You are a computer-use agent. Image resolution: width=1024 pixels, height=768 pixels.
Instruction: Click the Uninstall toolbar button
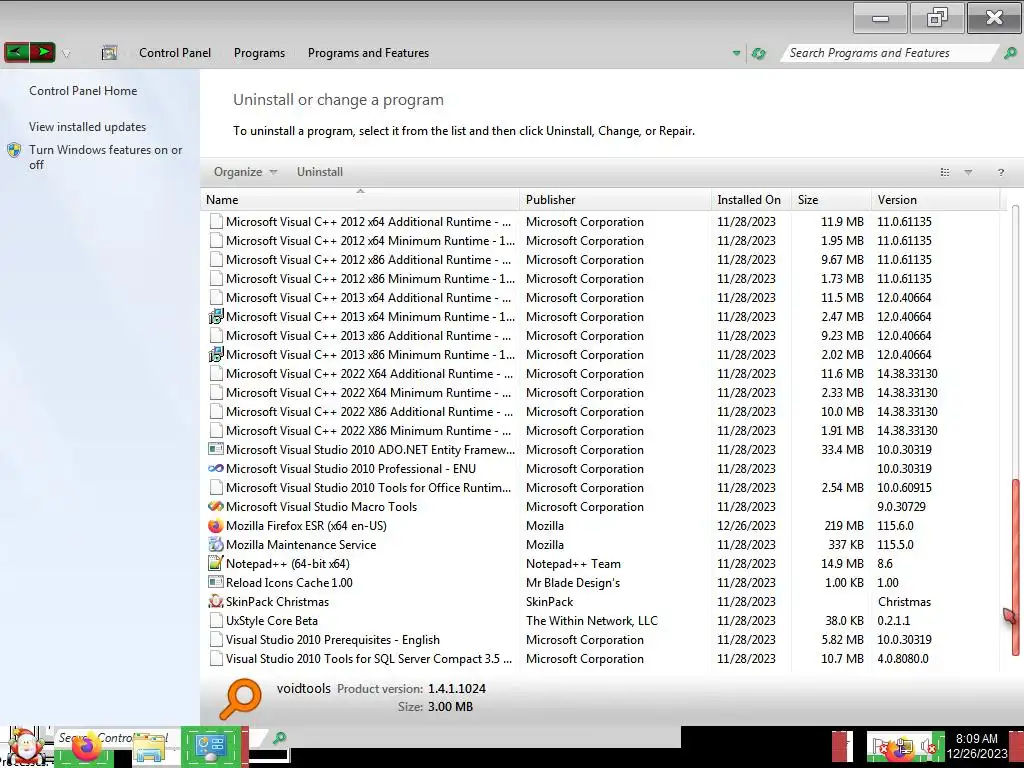[x=319, y=172]
